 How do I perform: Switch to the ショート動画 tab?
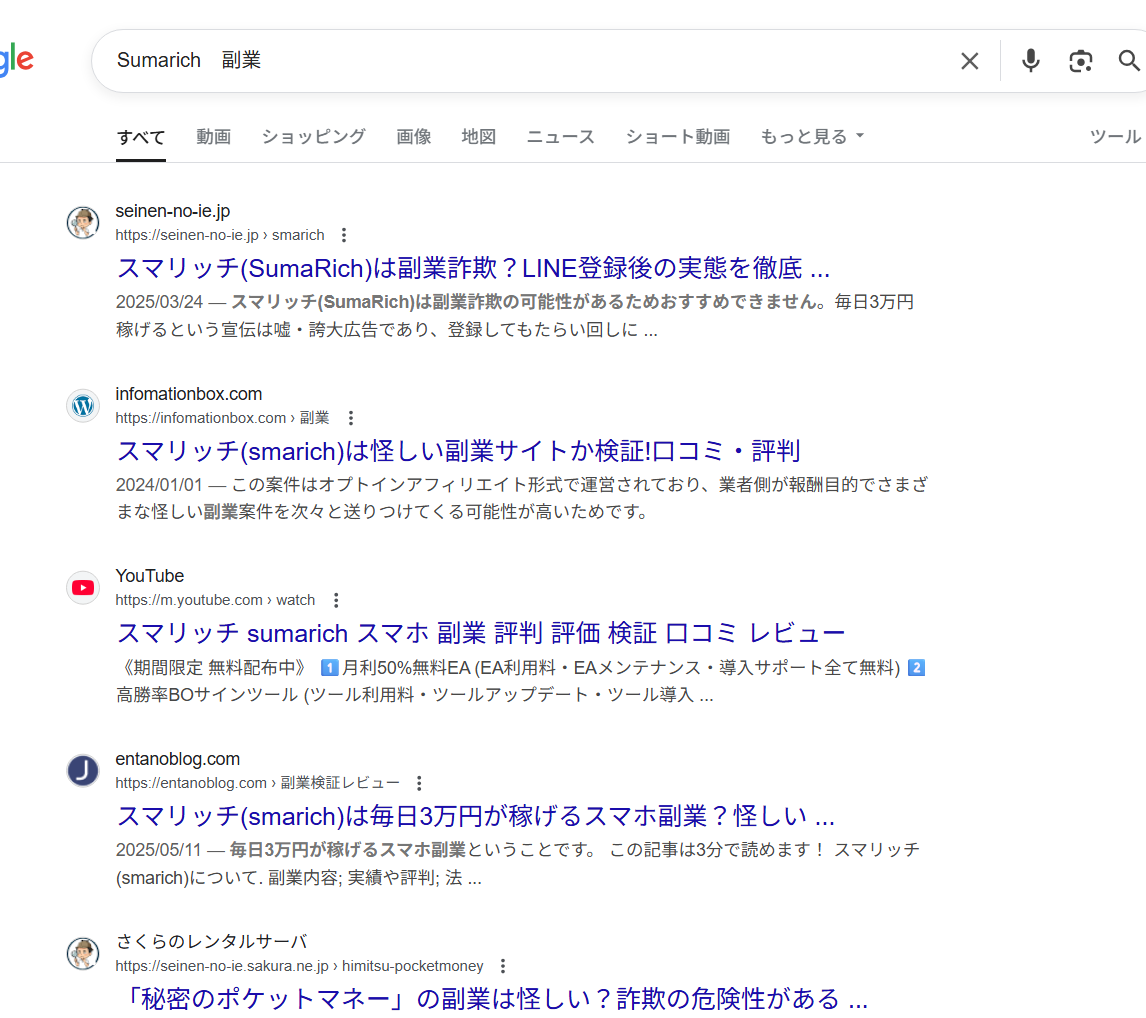pyautogui.click(x=678, y=137)
